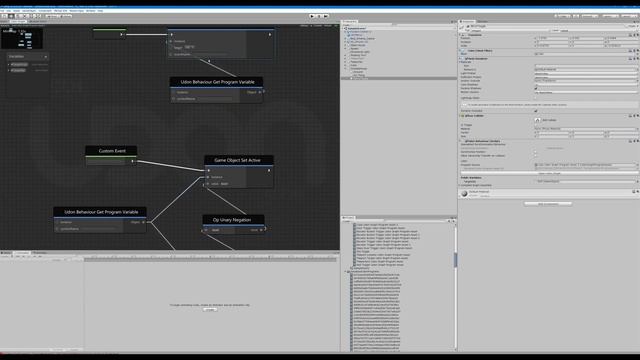The width and height of the screenshot is (640, 360).
Task: Collapse the Box Collider component
Action: 461,116
